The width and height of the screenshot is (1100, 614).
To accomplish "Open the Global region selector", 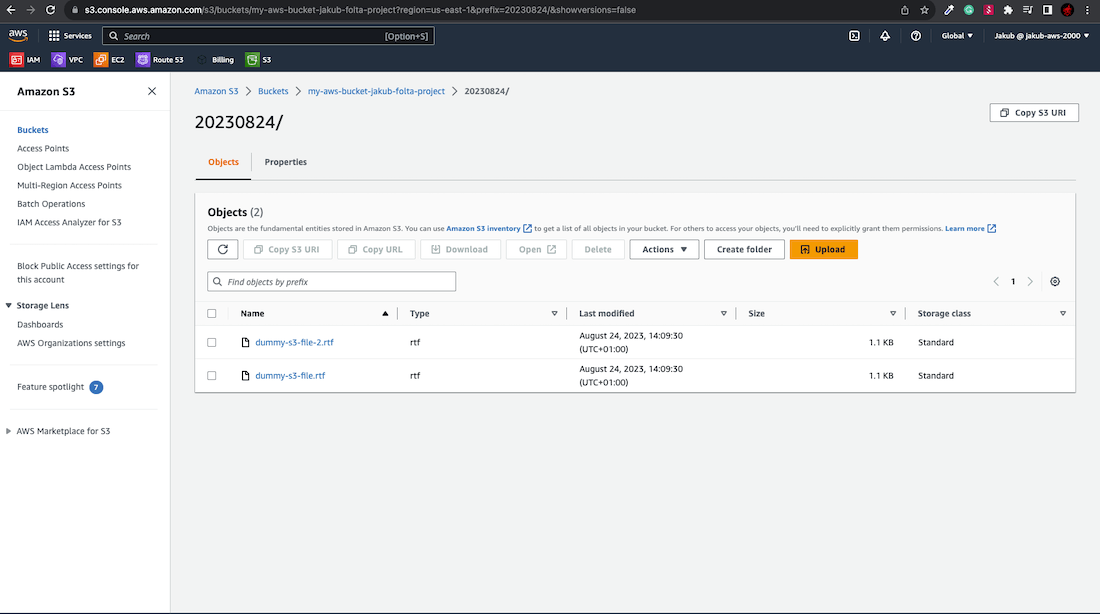I will point(957,36).
